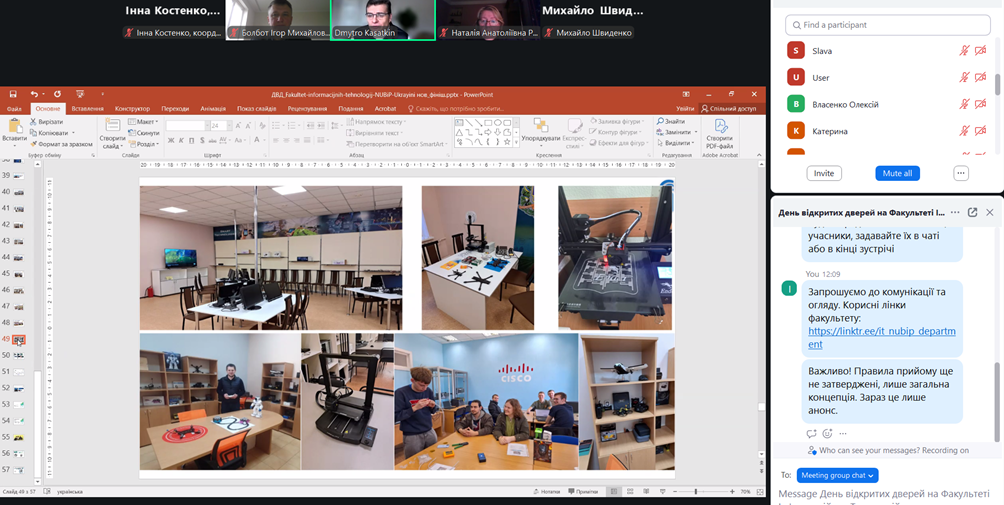Expand the Розділ section dropdown
This screenshot has width=1004, height=505.
click(x=143, y=144)
